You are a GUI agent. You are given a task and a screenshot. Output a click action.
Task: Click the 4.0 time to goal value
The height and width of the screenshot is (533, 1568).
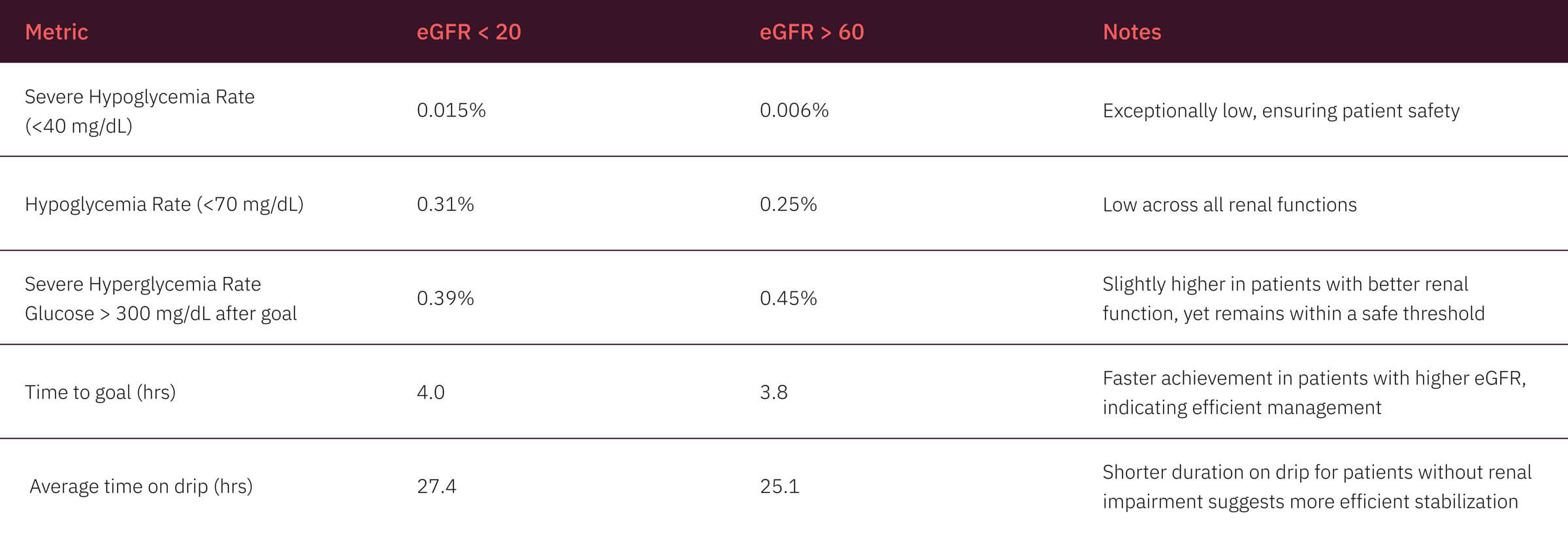pyautogui.click(x=431, y=393)
